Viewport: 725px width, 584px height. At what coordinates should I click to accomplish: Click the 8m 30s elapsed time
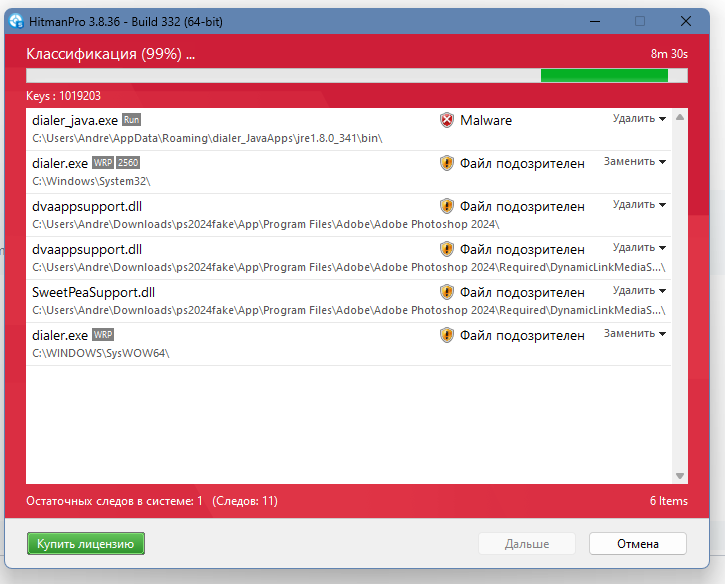click(x=669, y=54)
